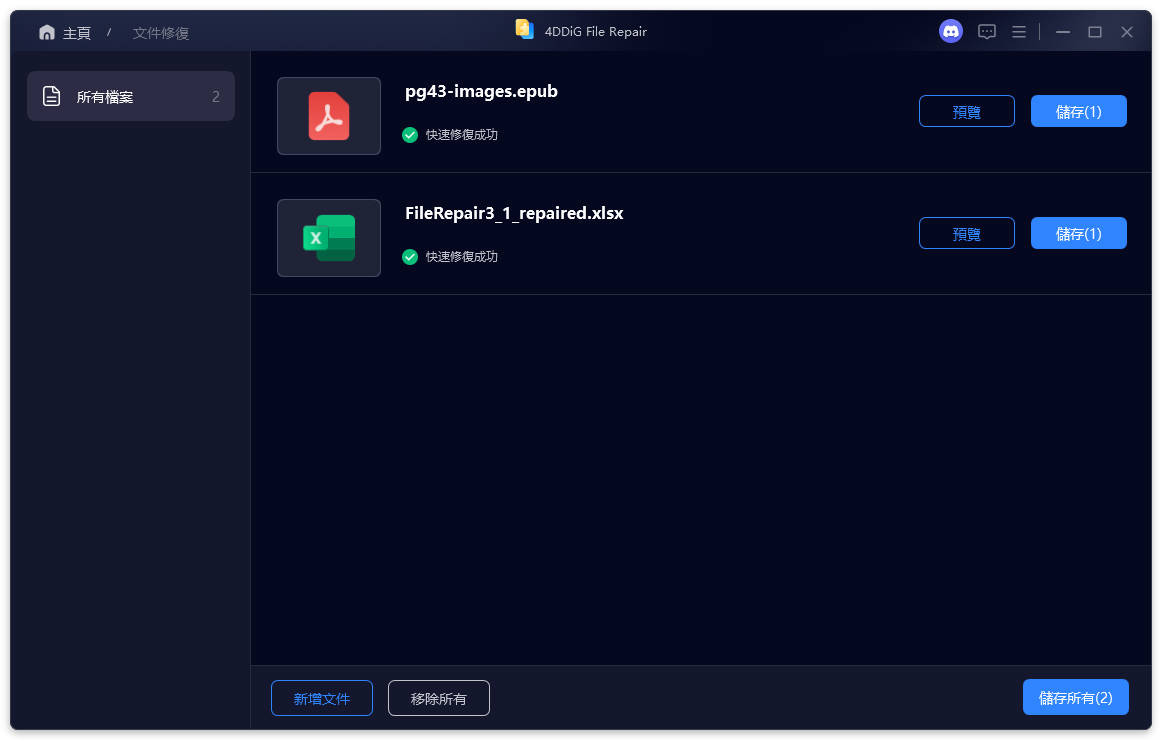The height and width of the screenshot is (740, 1162).
Task: Click the document icon next to 所有檔案
Action: (51, 95)
